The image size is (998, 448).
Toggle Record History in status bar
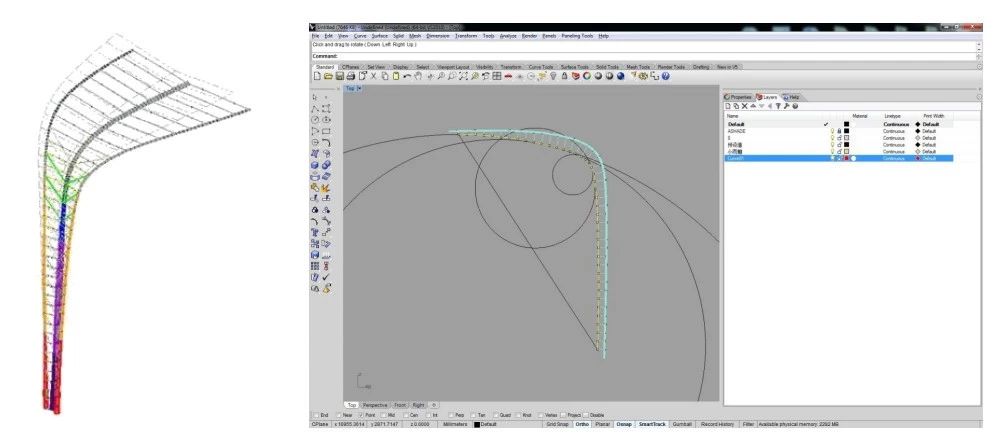click(717, 424)
